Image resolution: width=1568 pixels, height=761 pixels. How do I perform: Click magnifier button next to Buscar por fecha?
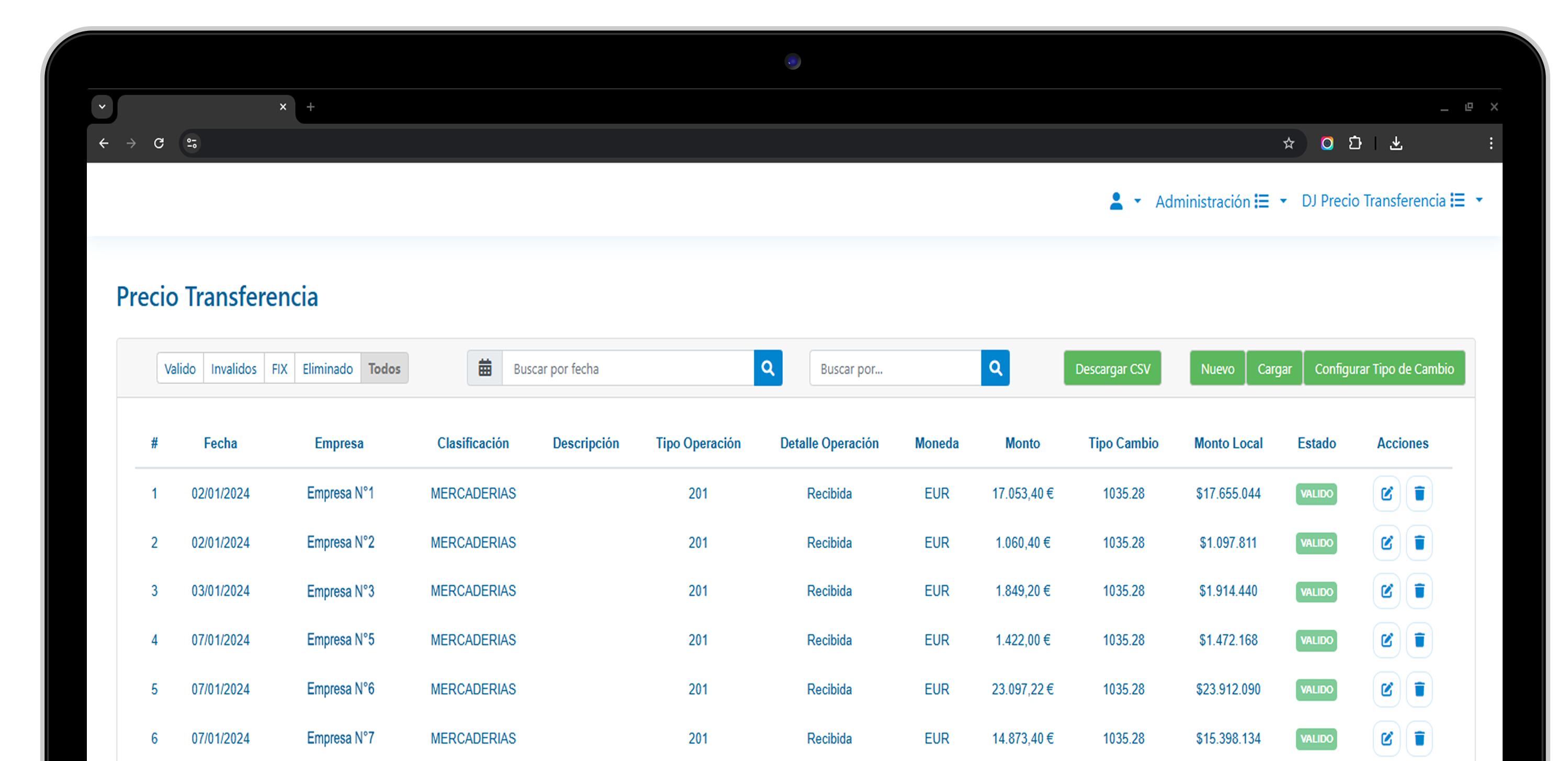pyautogui.click(x=768, y=368)
